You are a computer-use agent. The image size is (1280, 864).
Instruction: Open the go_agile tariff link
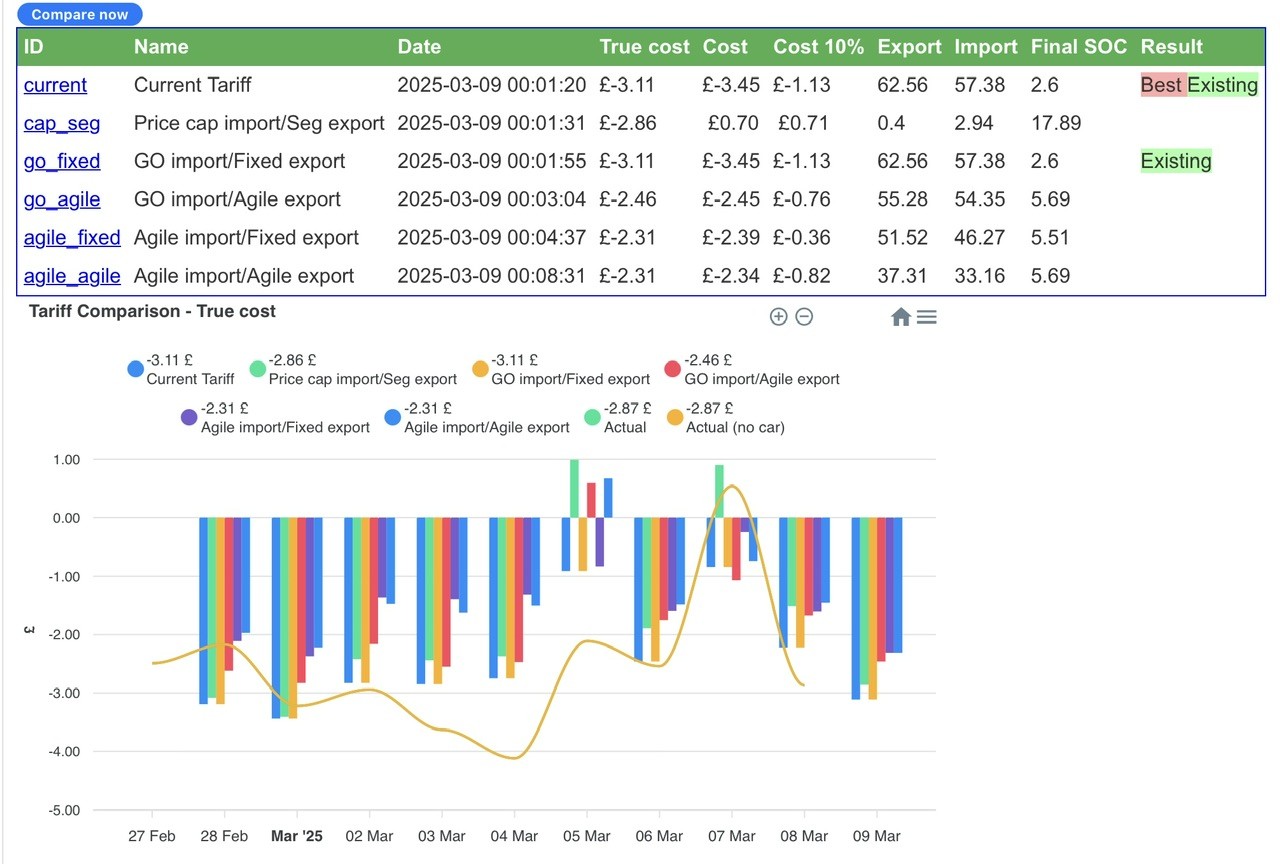62,199
